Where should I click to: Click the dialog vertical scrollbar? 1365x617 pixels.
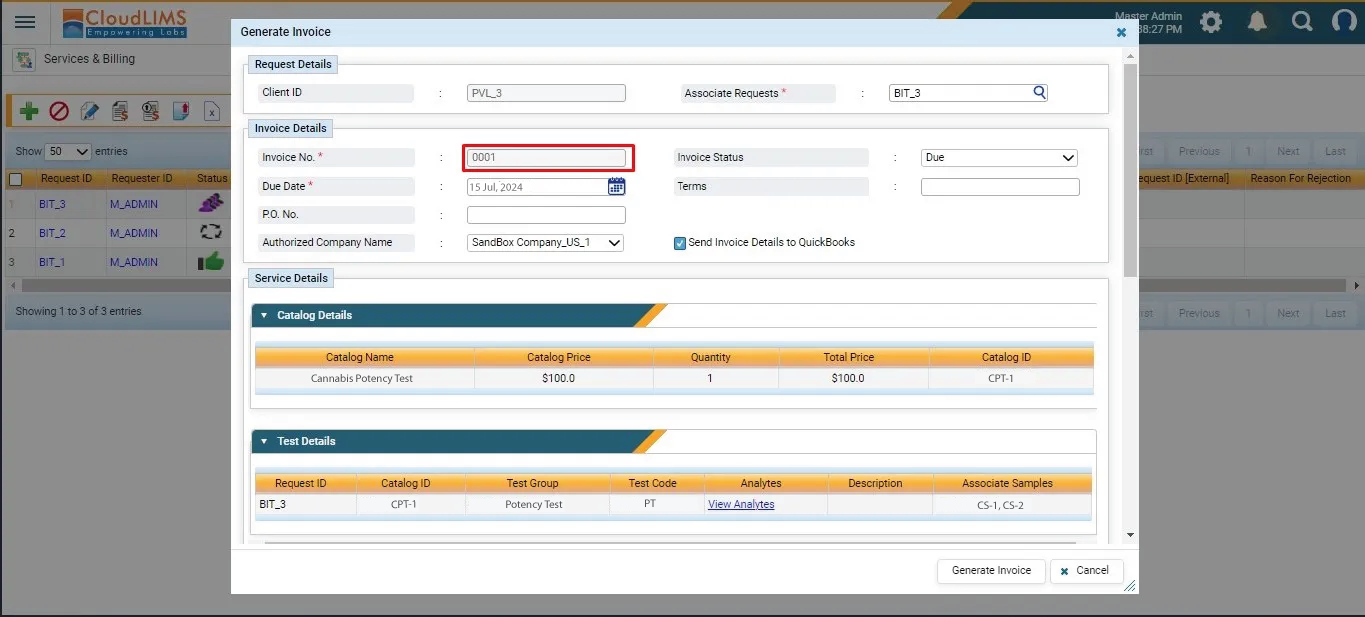coord(1130,170)
